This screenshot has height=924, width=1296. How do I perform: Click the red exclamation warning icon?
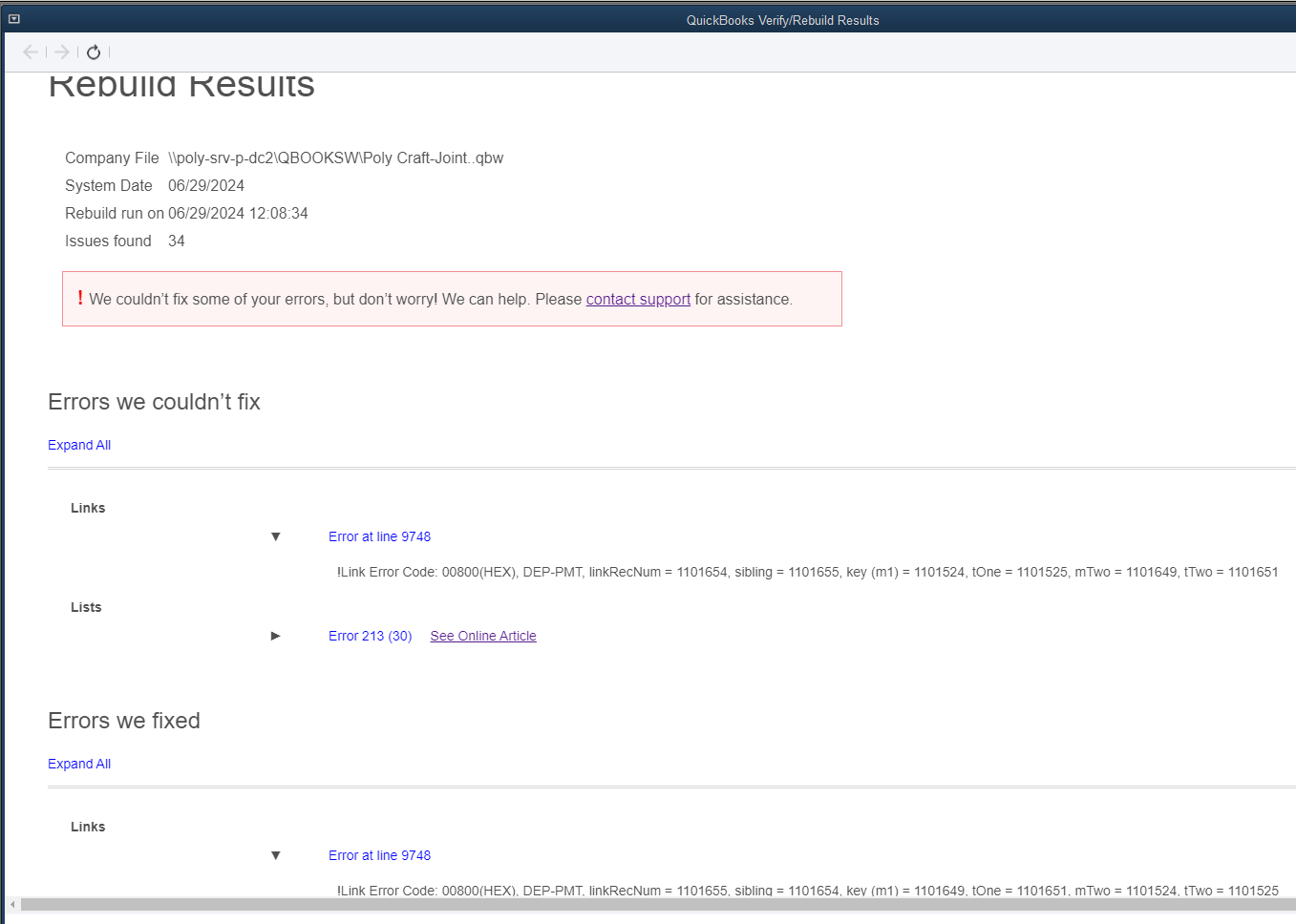[x=80, y=298]
